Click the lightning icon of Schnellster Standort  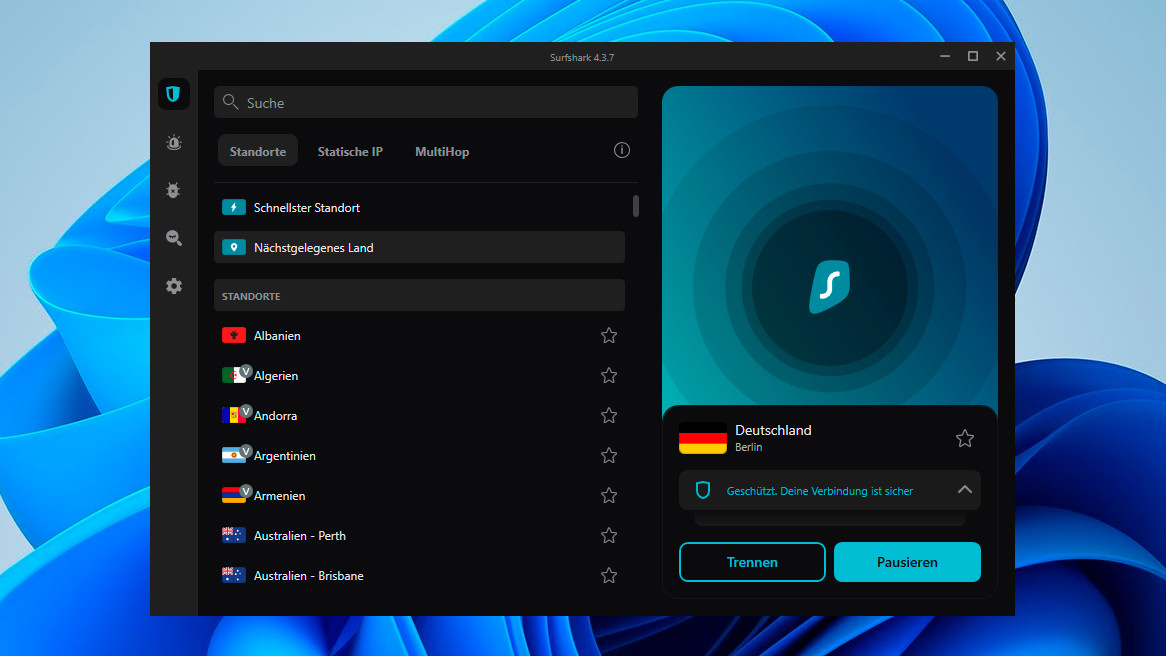click(x=233, y=207)
